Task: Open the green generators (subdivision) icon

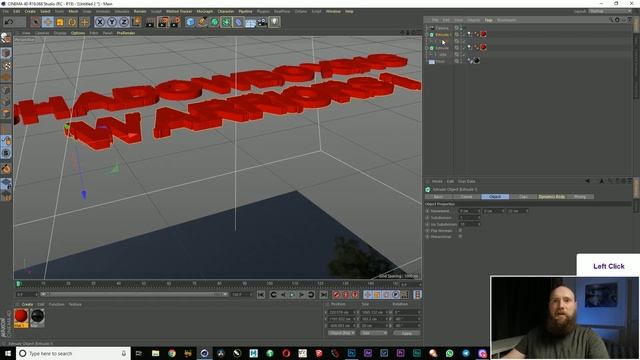Action: (214, 22)
